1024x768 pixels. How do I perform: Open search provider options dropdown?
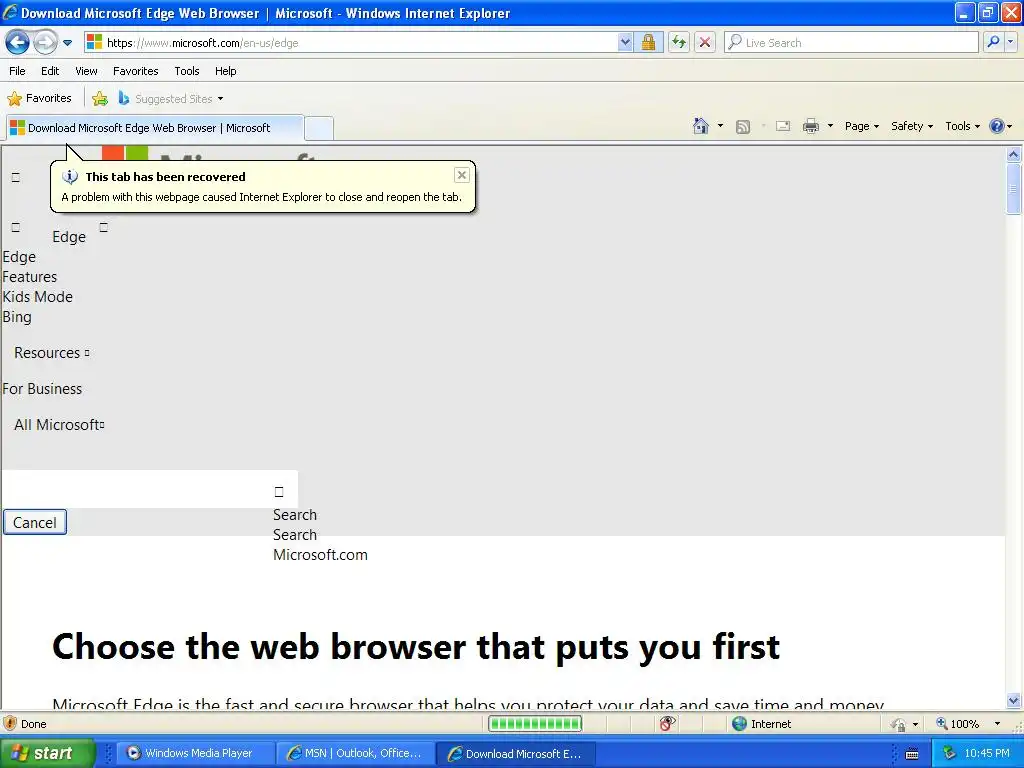1010,42
